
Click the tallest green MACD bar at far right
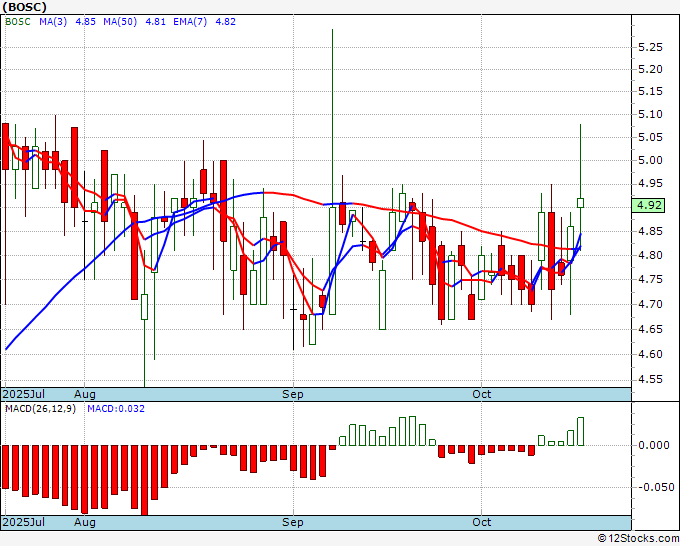coord(580,432)
